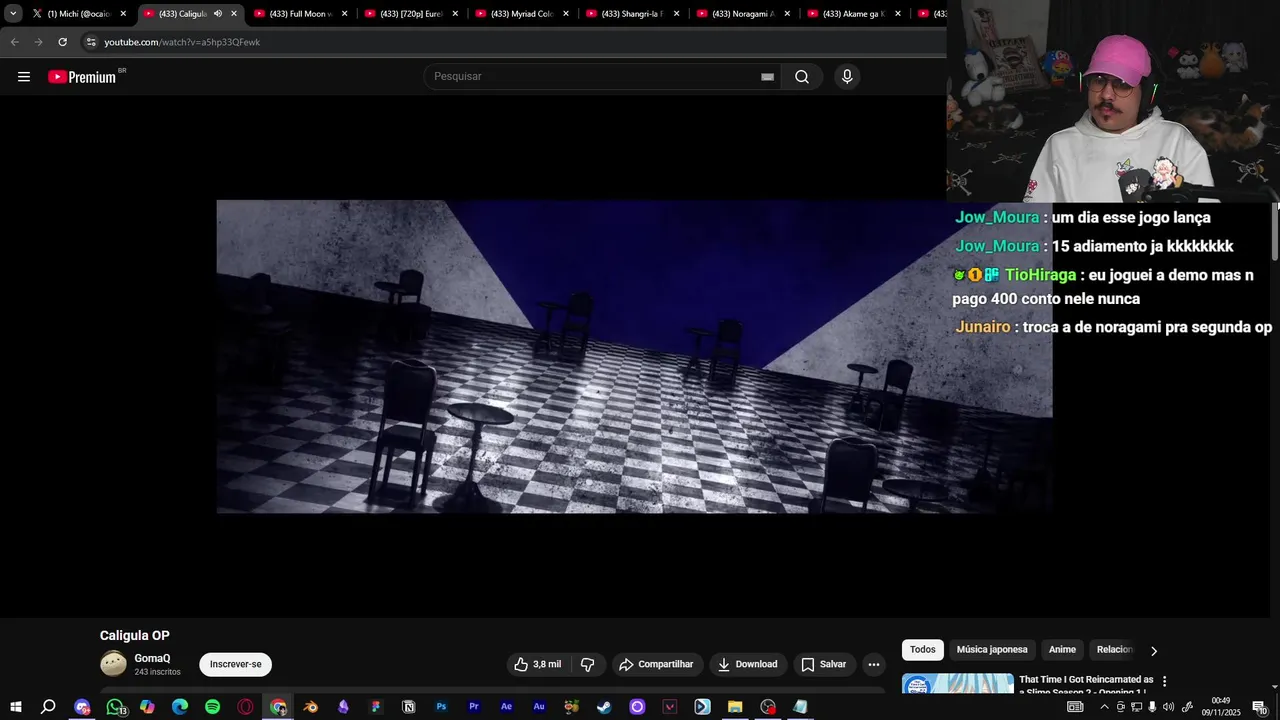Click the address bar URL
The height and width of the screenshot is (720, 1280).
(x=182, y=42)
